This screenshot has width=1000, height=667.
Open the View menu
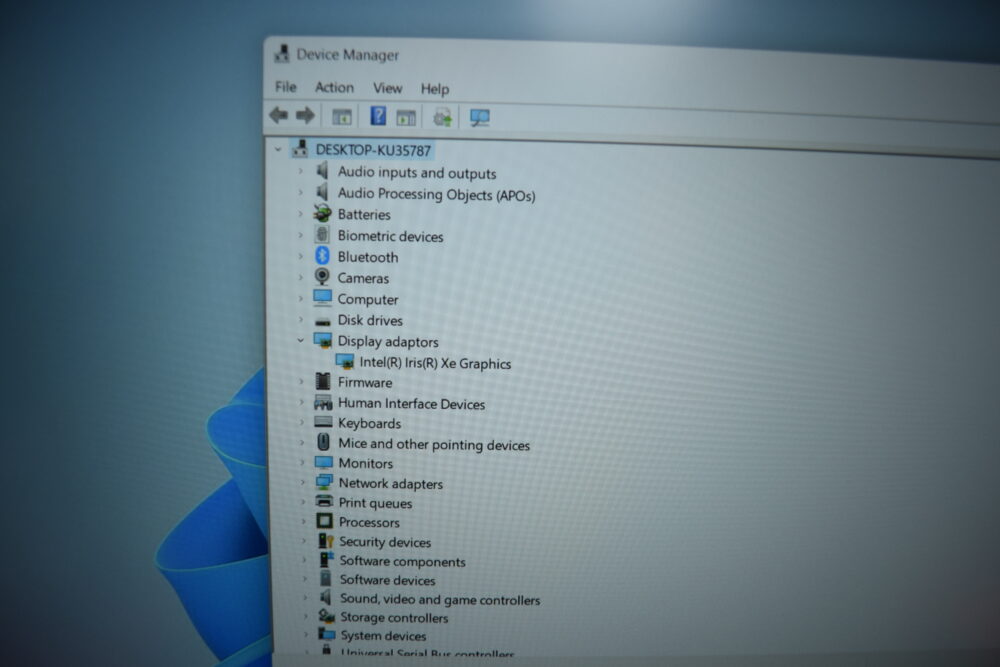pos(387,87)
